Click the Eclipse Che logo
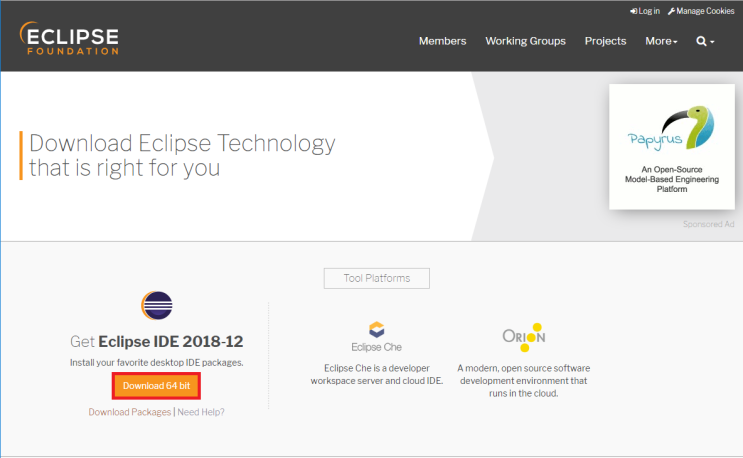Screen dimensions: 743x458 coord(377,337)
